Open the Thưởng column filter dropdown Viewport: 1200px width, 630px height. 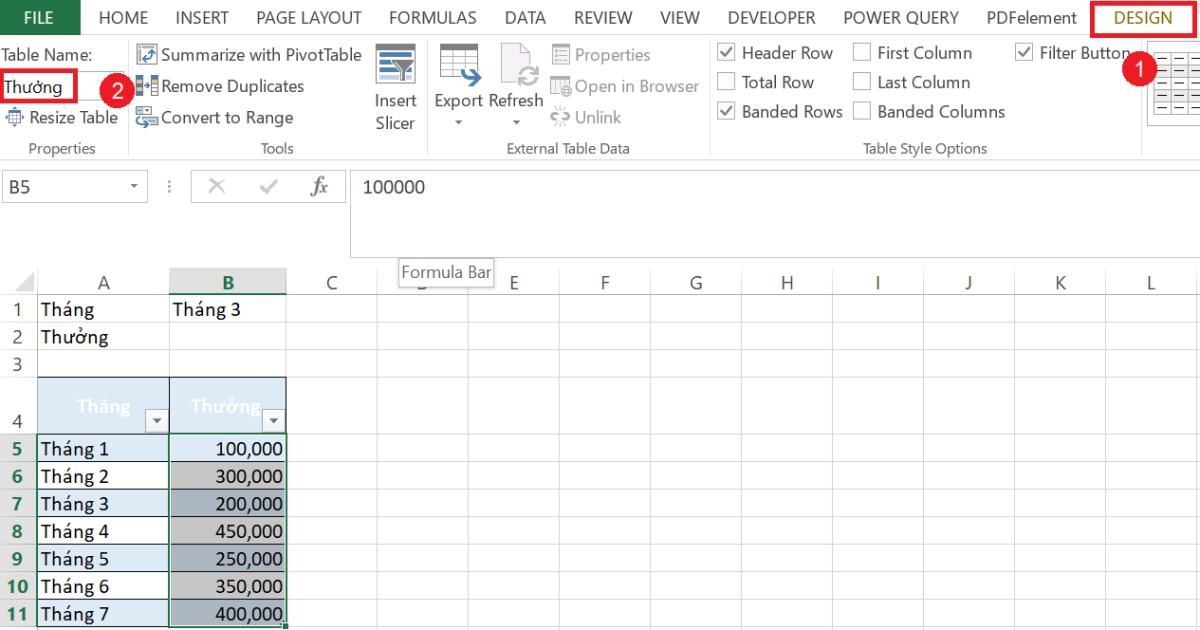click(272, 419)
